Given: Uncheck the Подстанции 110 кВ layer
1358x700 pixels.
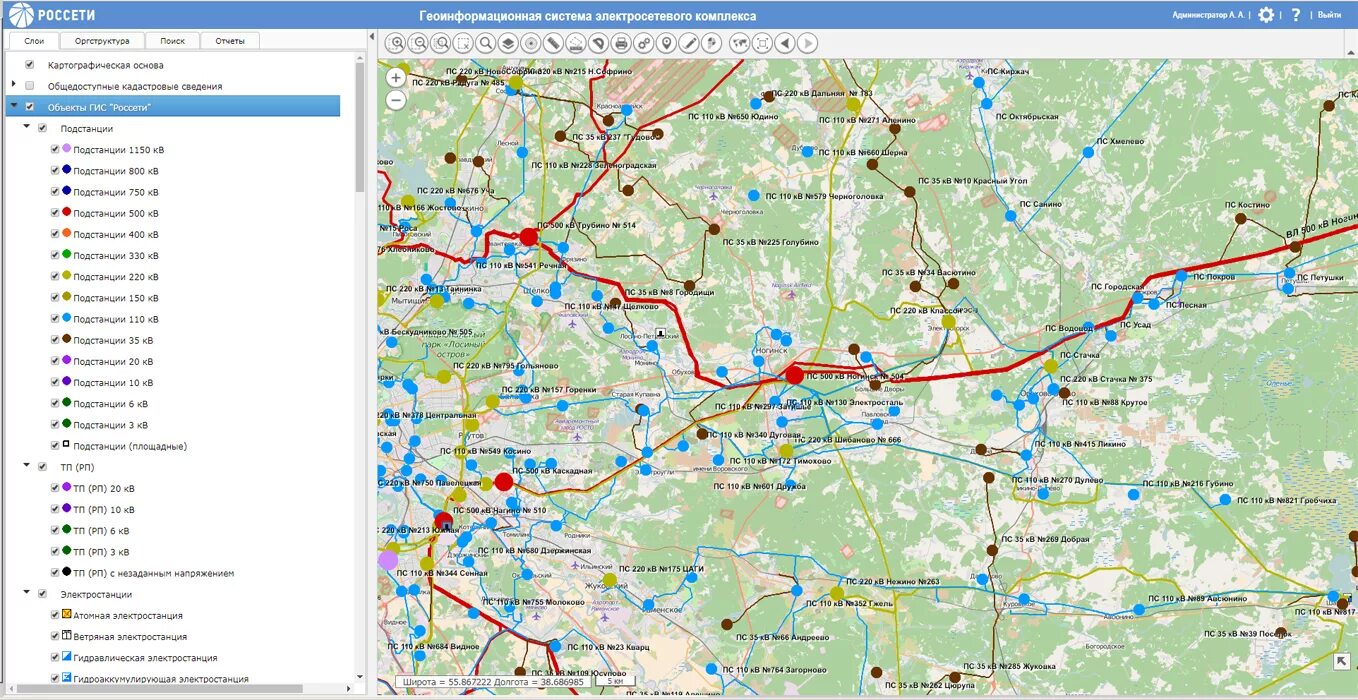Looking at the screenshot, I should 56,319.
